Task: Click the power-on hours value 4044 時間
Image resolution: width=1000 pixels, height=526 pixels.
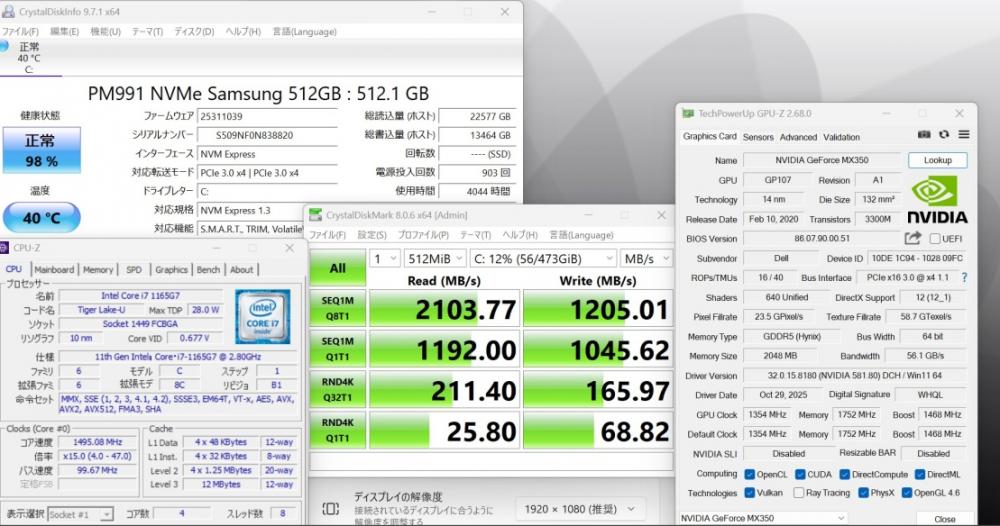Action: click(x=477, y=191)
